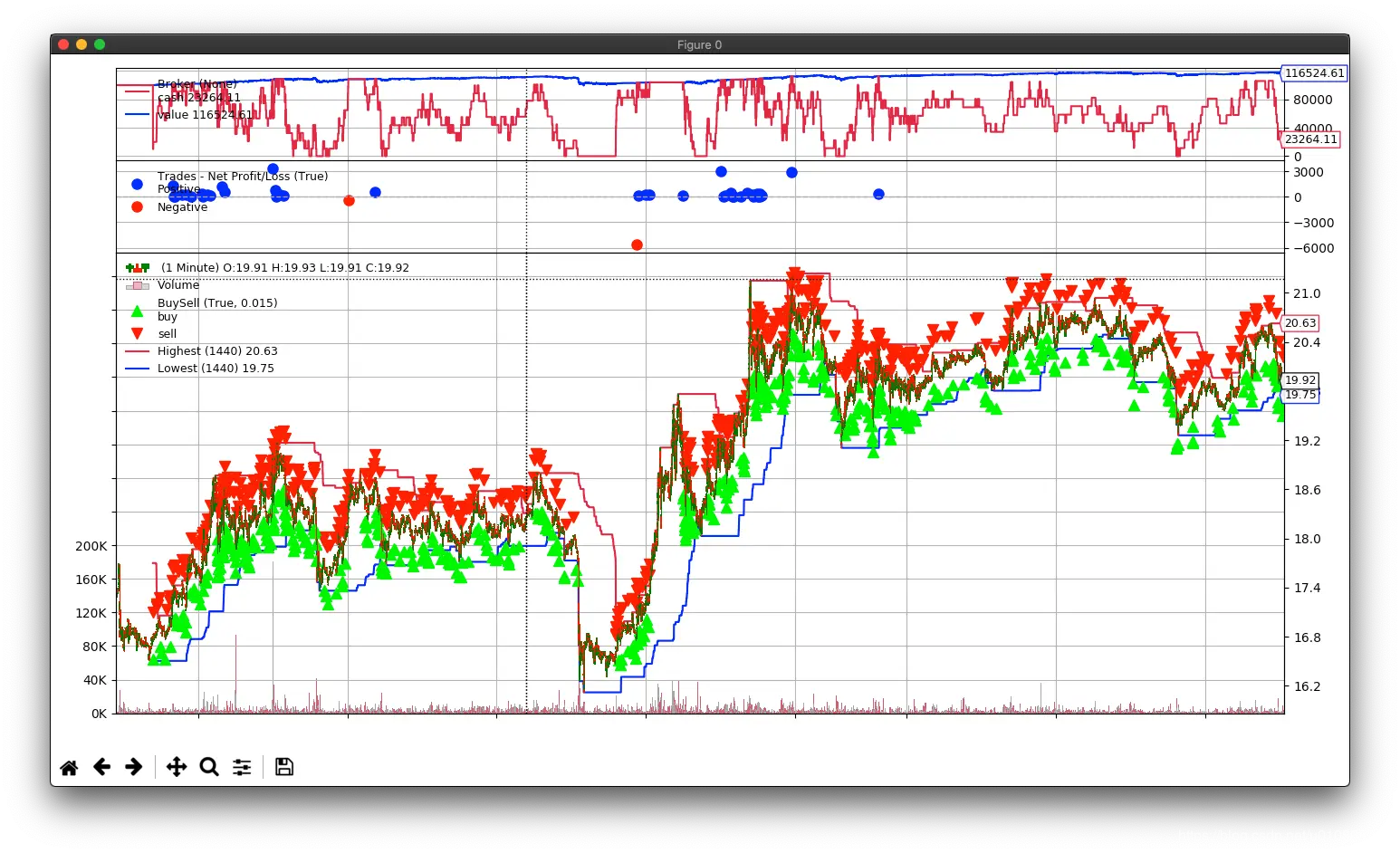Click the yellow minimize window button

[x=82, y=44]
